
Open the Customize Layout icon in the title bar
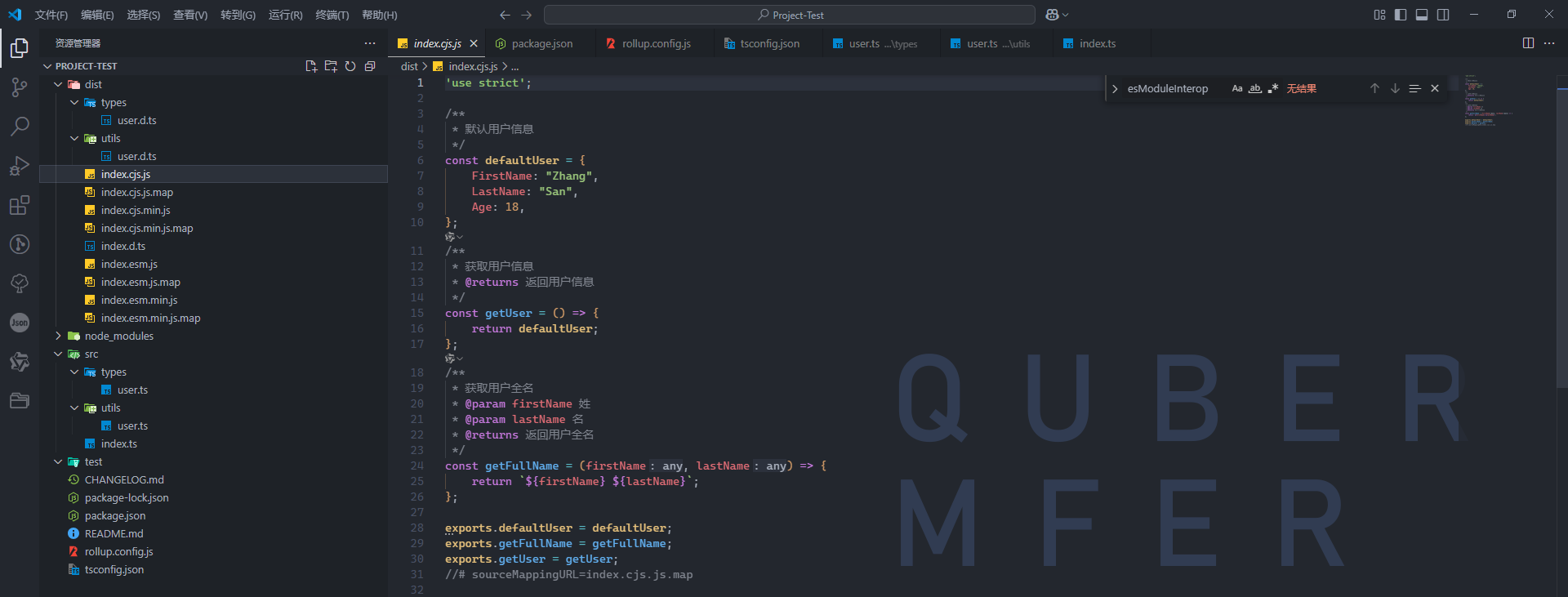pyautogui.click(x=1379, y=15)
